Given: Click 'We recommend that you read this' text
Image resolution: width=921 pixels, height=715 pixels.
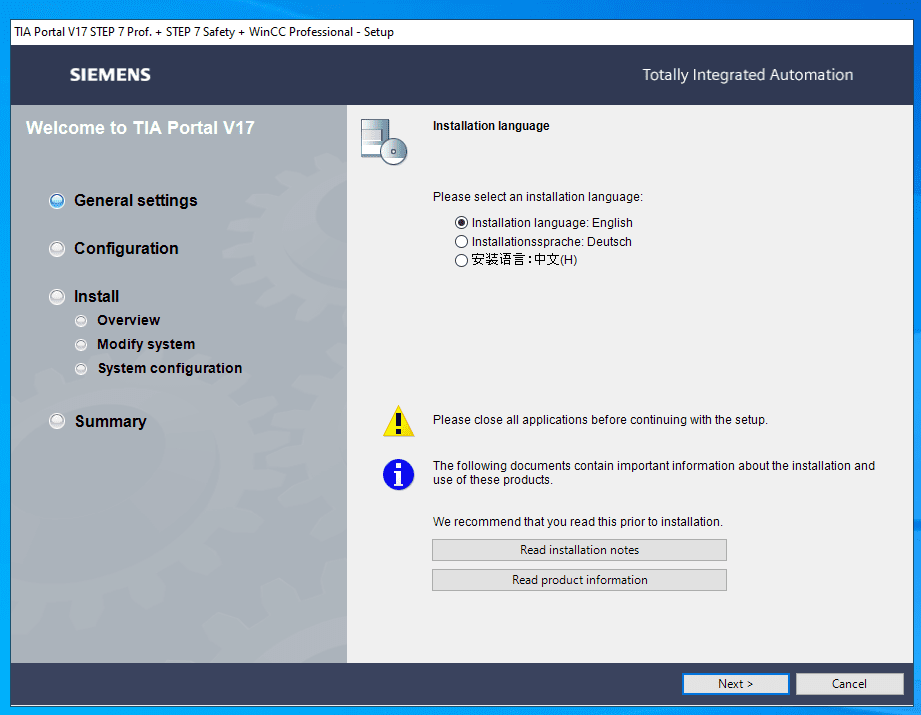Looking at the screenshot, I should pos(578,522).
